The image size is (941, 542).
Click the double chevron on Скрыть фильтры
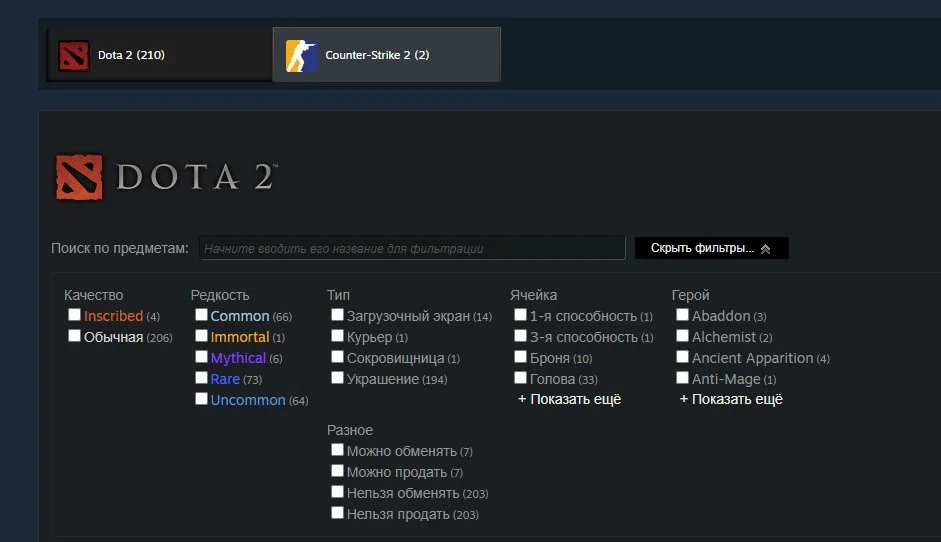coord(765,248)
